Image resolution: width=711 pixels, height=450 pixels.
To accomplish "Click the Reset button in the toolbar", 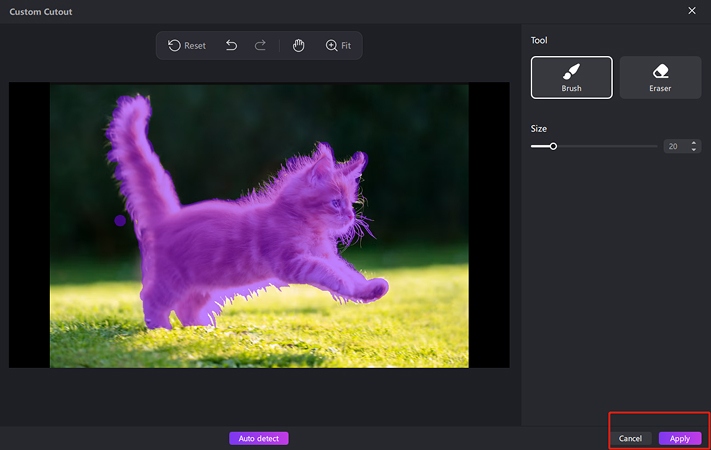I will pyautogui.click(x=187, y=46).
